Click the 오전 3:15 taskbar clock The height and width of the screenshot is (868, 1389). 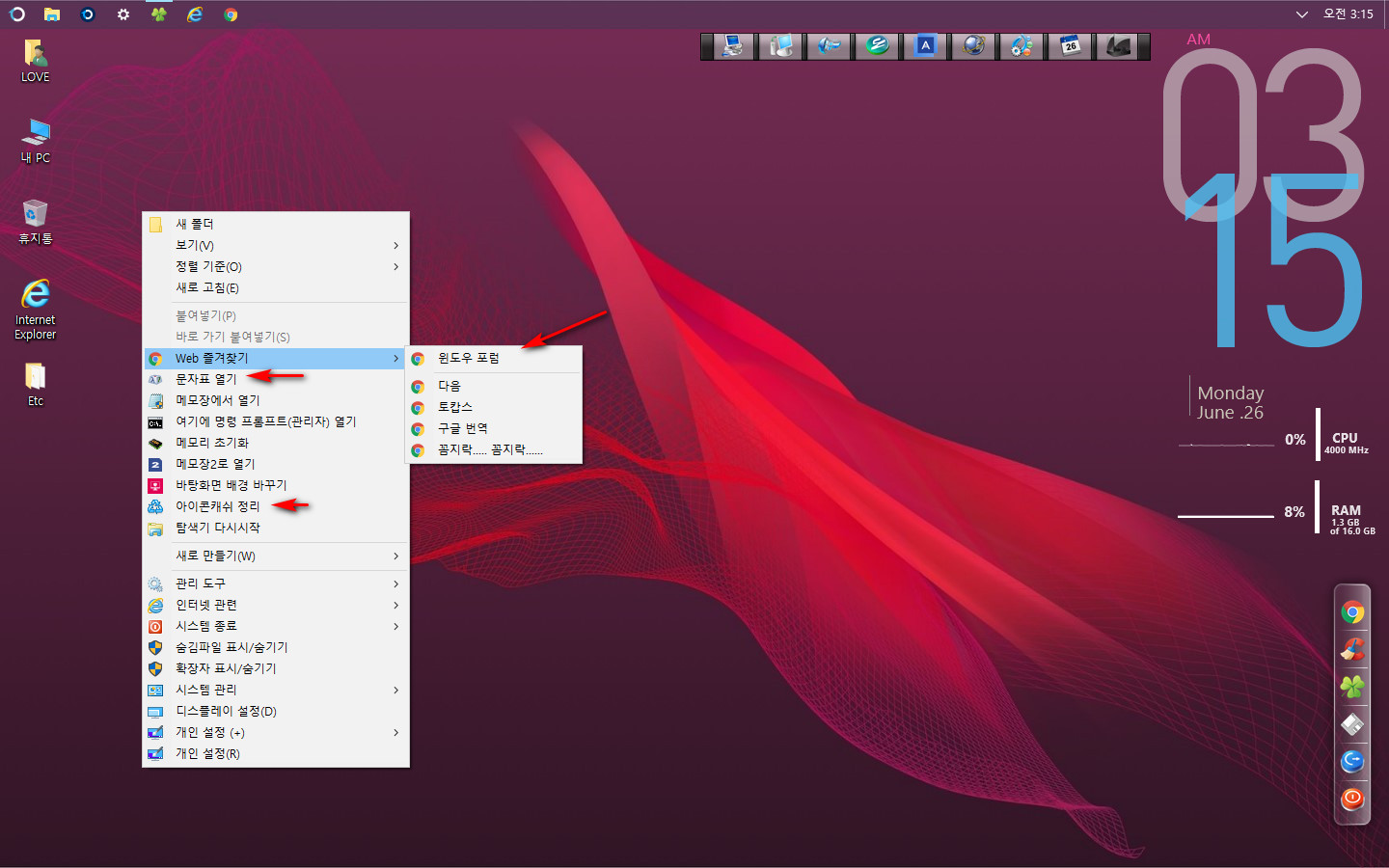(x=1348, y=14)
